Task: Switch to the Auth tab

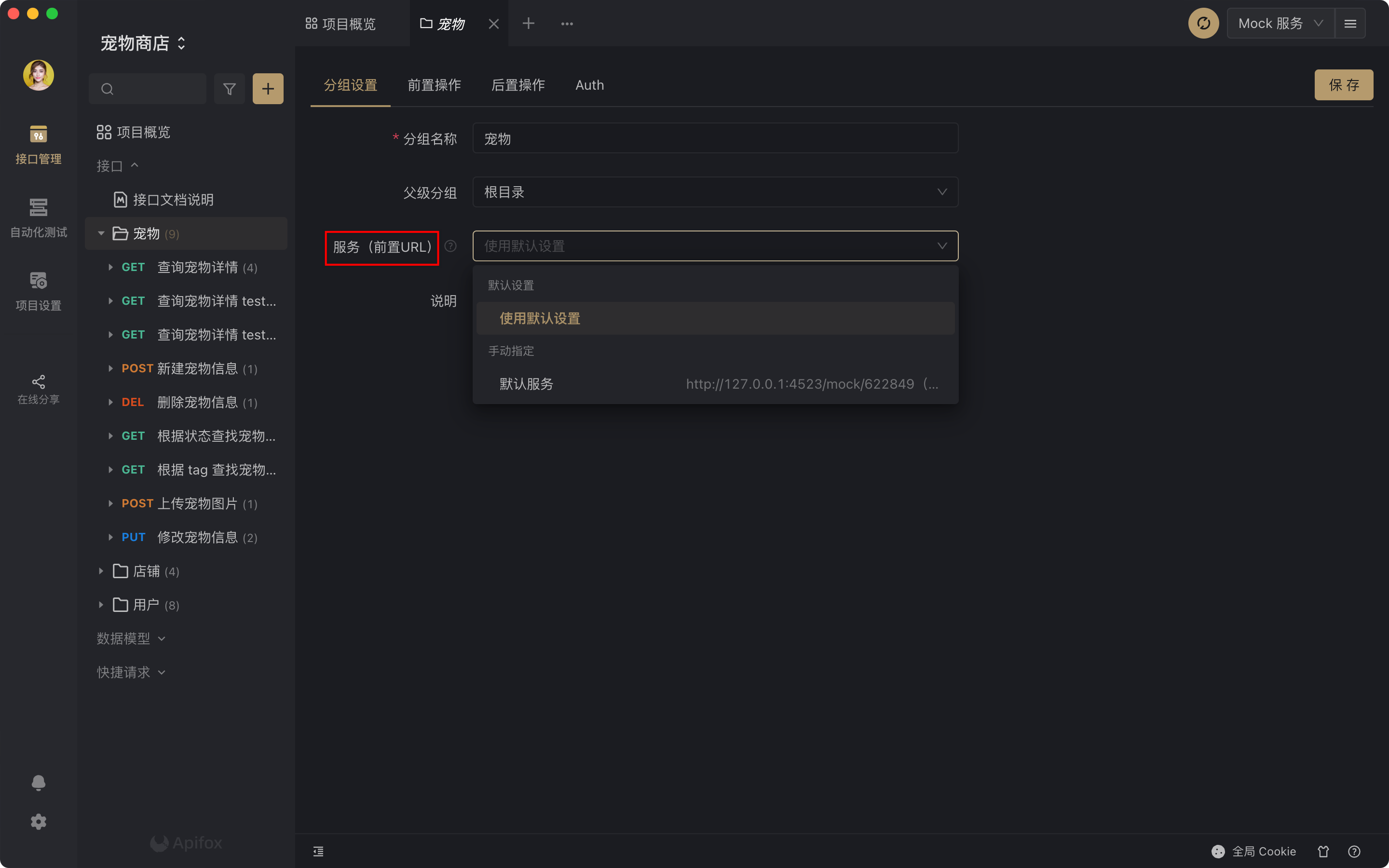Action: coord(589,85)
